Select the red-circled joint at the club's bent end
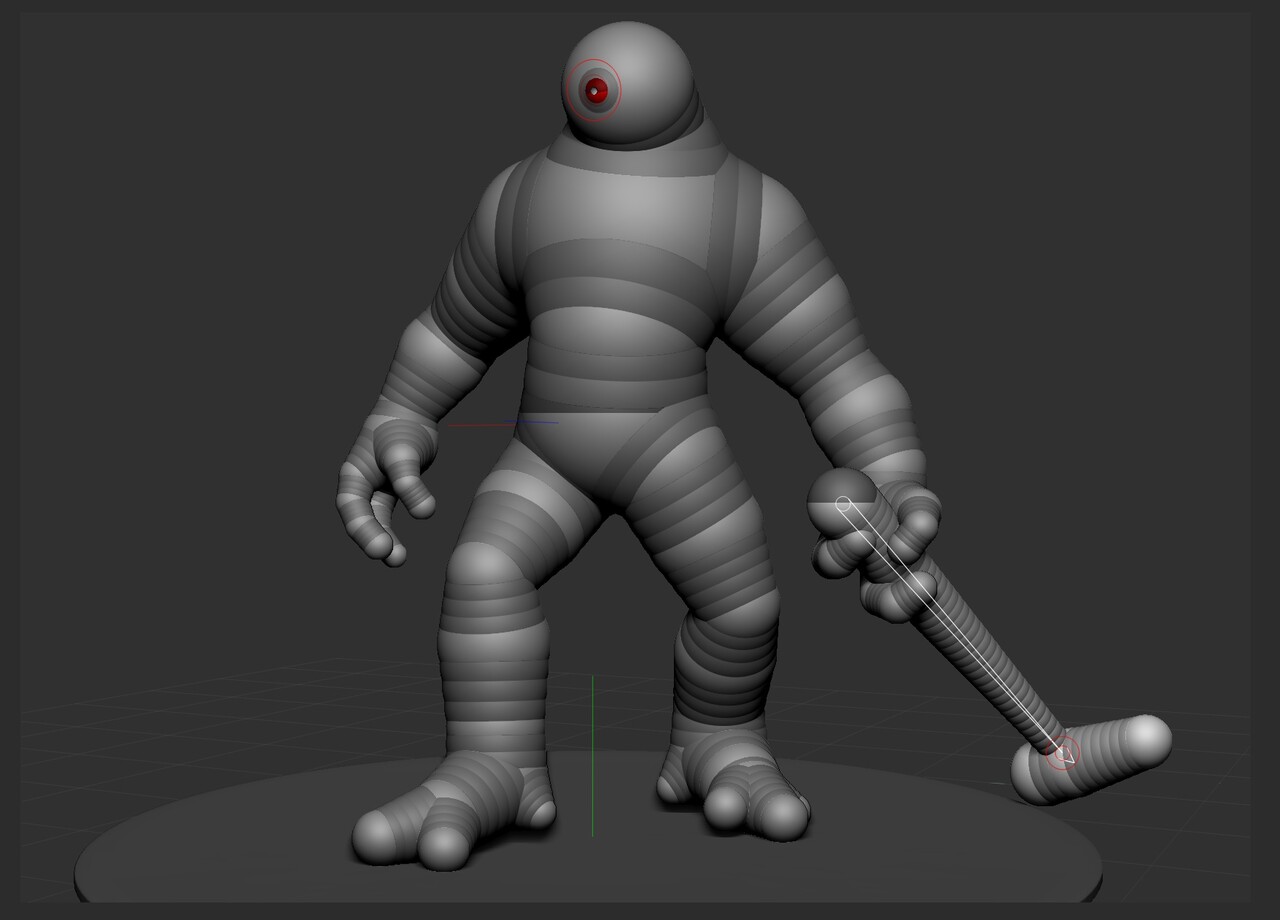Screen dimensions: 1280x920 click(x=1063, y=754)
